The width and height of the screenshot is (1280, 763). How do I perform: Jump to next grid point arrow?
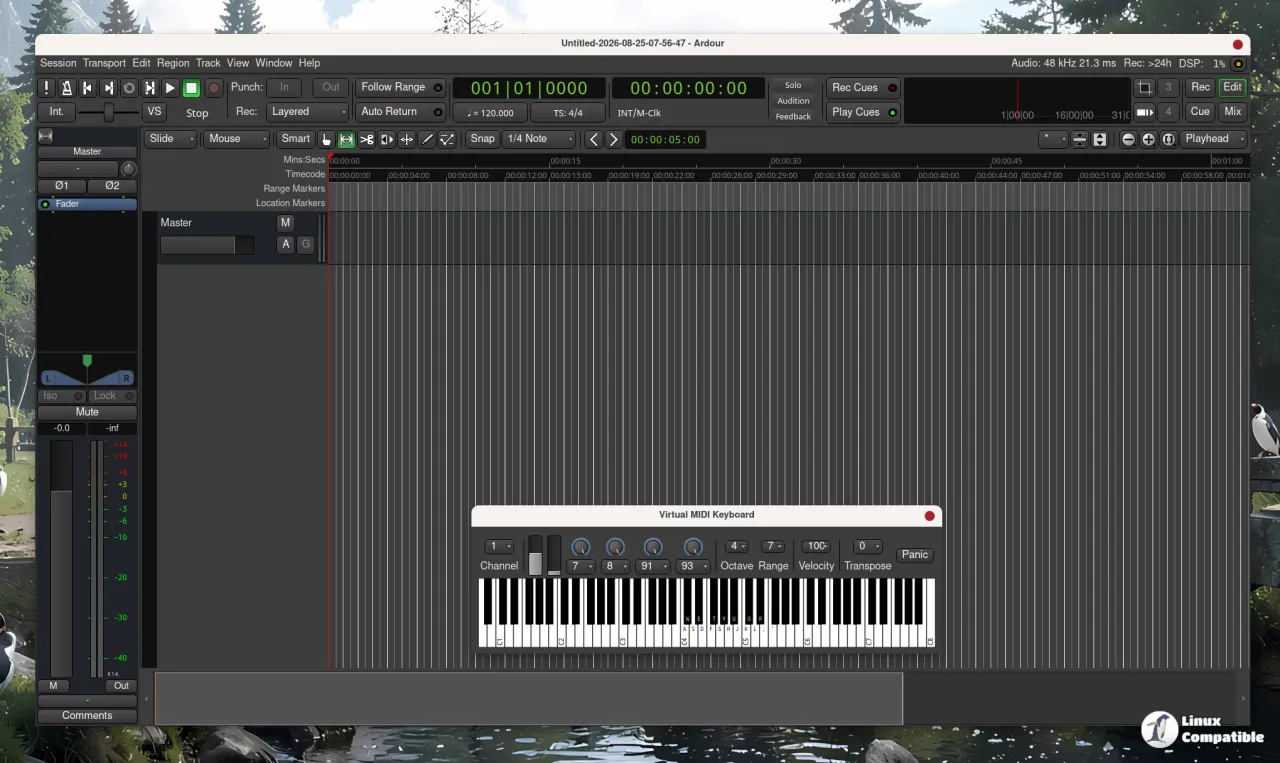614,140
